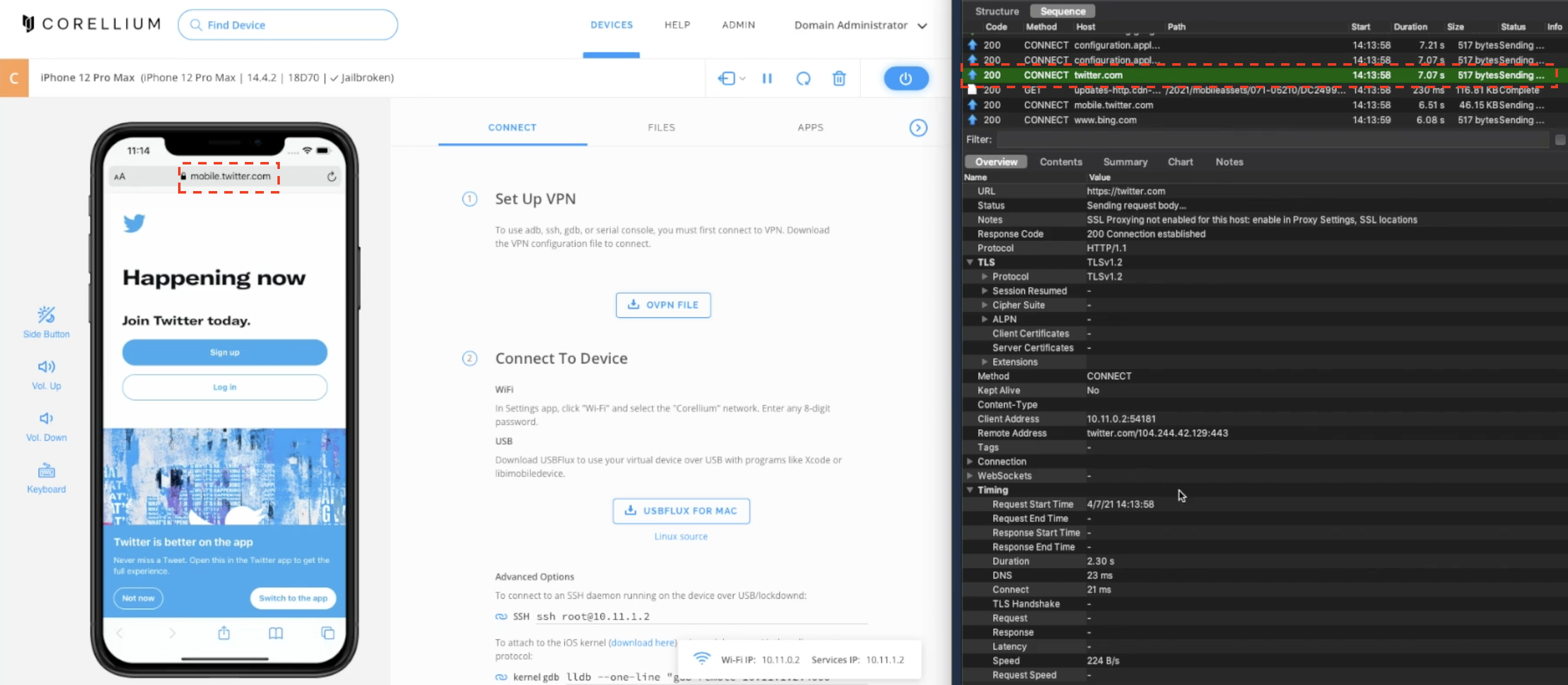Open the ADMIN menu
The width and height of the screenshot is (1568, 685).
[738, 25]
